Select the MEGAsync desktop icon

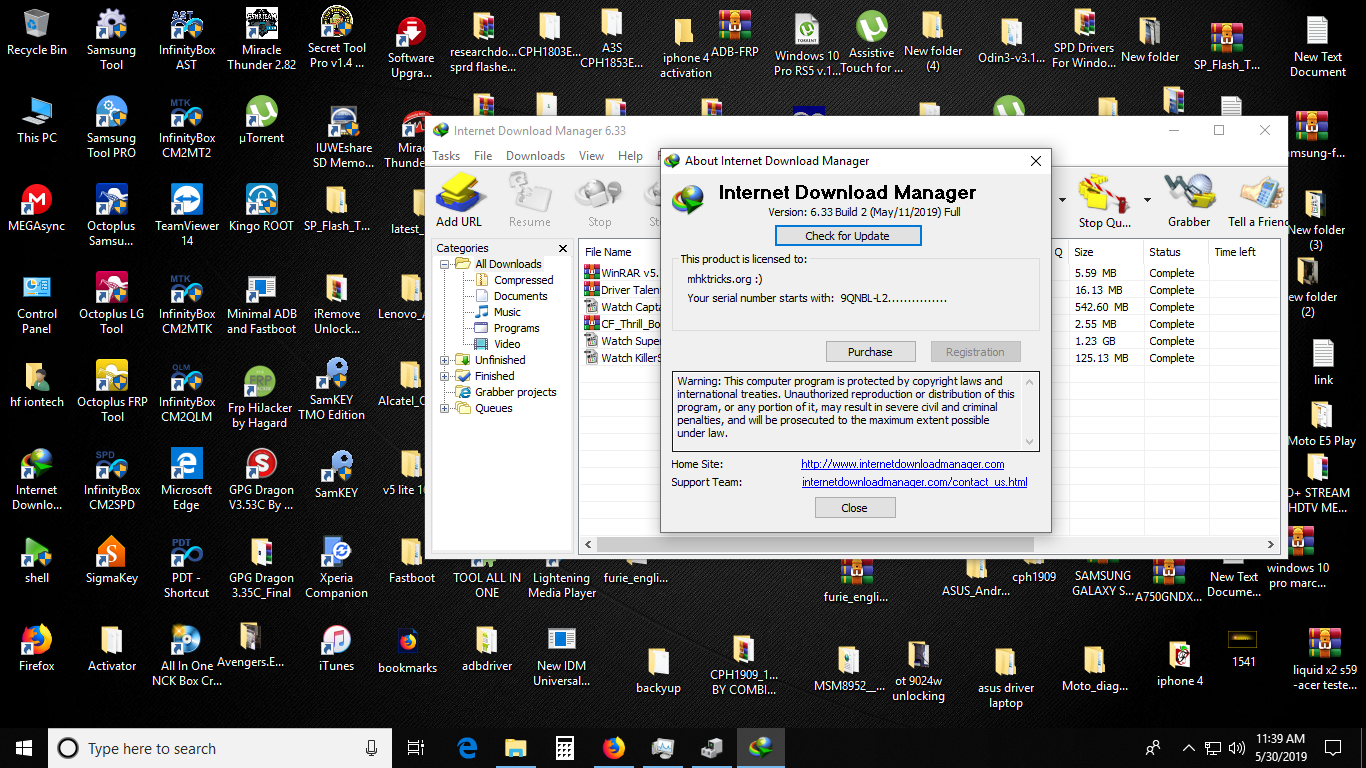(37, 208)
